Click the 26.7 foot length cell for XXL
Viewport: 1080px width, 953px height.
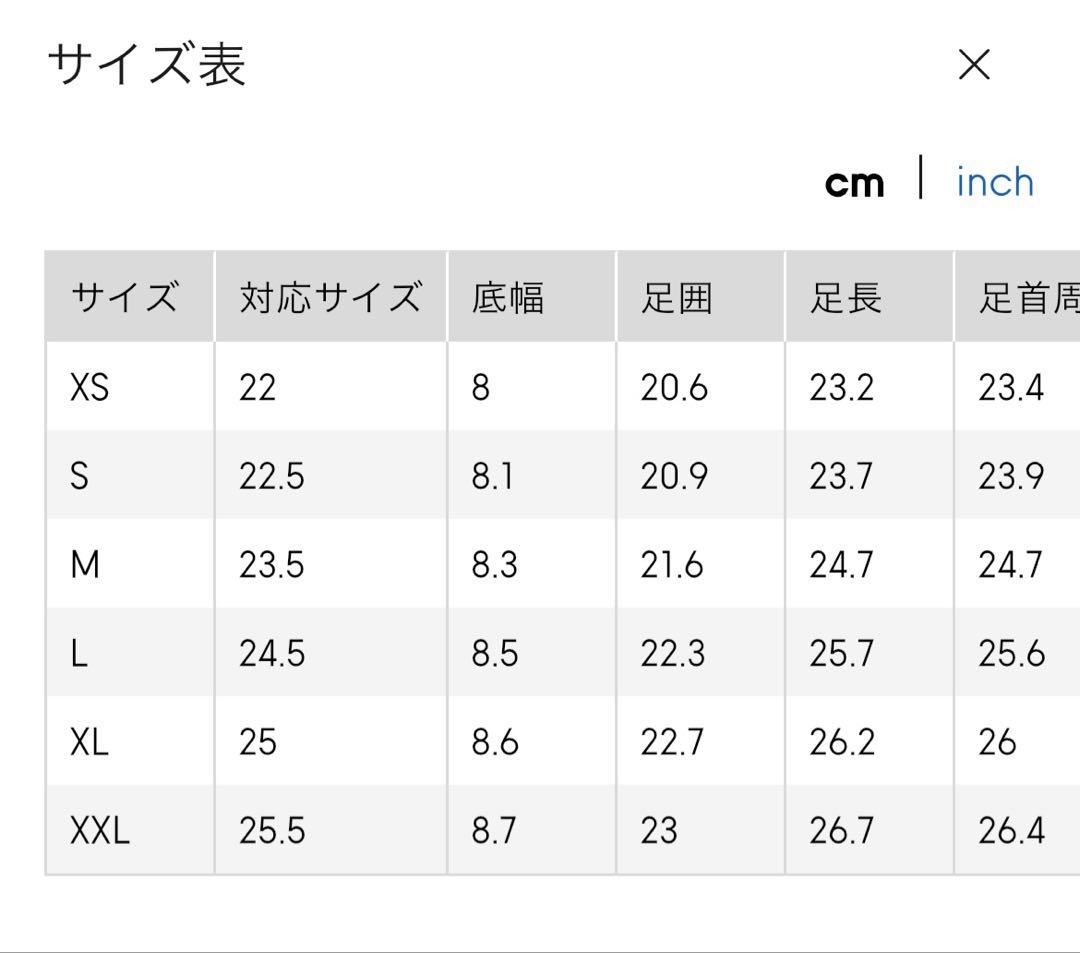click(x=842, y=831)
